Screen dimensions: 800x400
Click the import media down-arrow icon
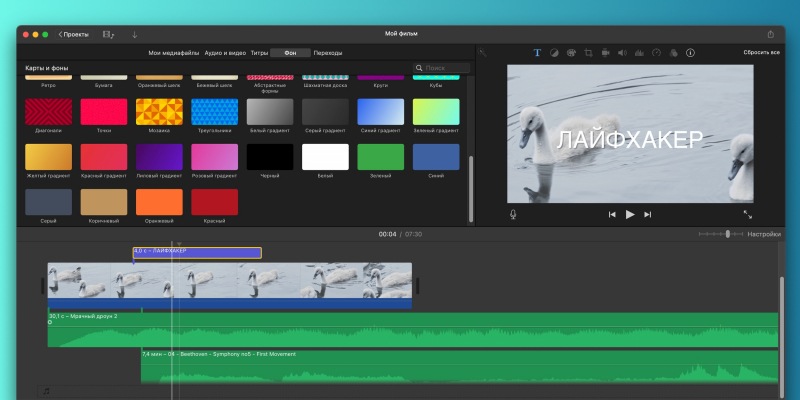135,34
